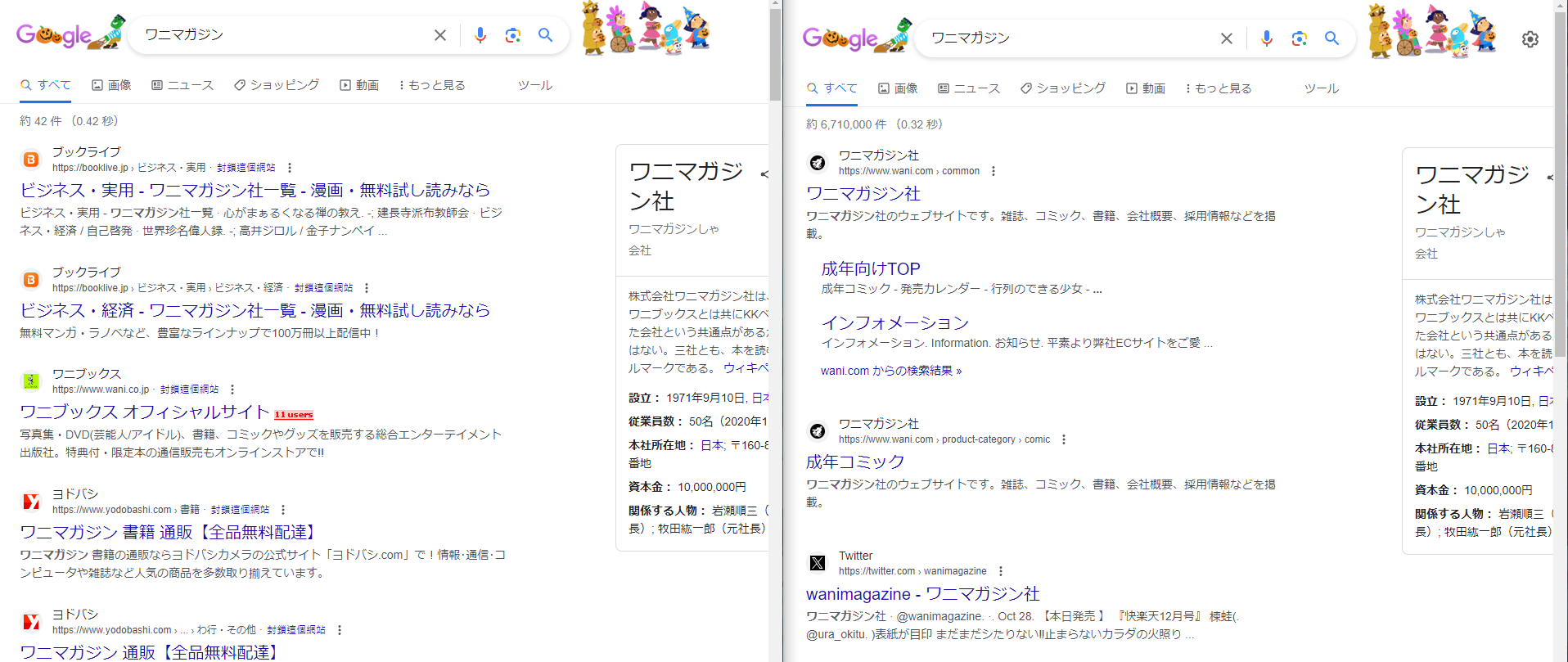Click wani.com からの検索結果 link
This screenshot has height=662, width=1568.
(x=891, y=371)
